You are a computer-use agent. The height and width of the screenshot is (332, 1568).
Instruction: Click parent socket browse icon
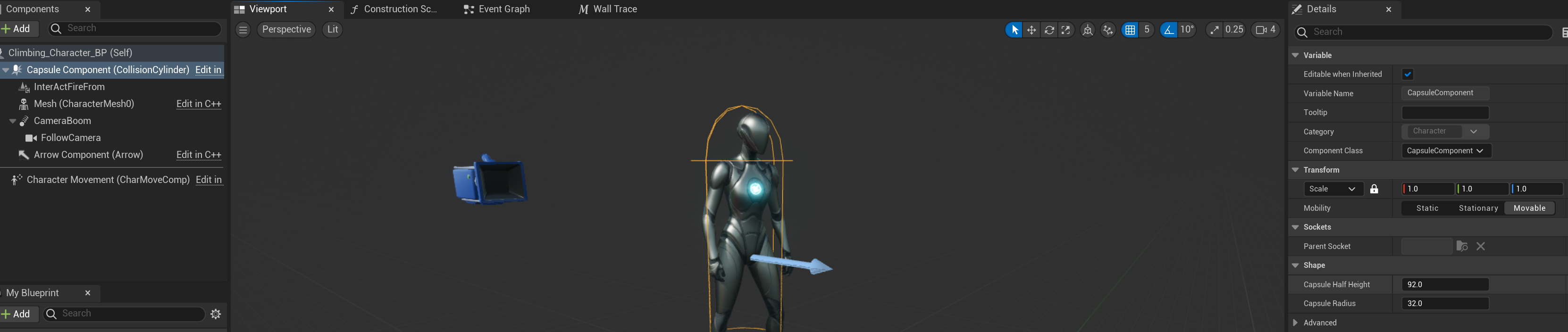(1462, 246)
